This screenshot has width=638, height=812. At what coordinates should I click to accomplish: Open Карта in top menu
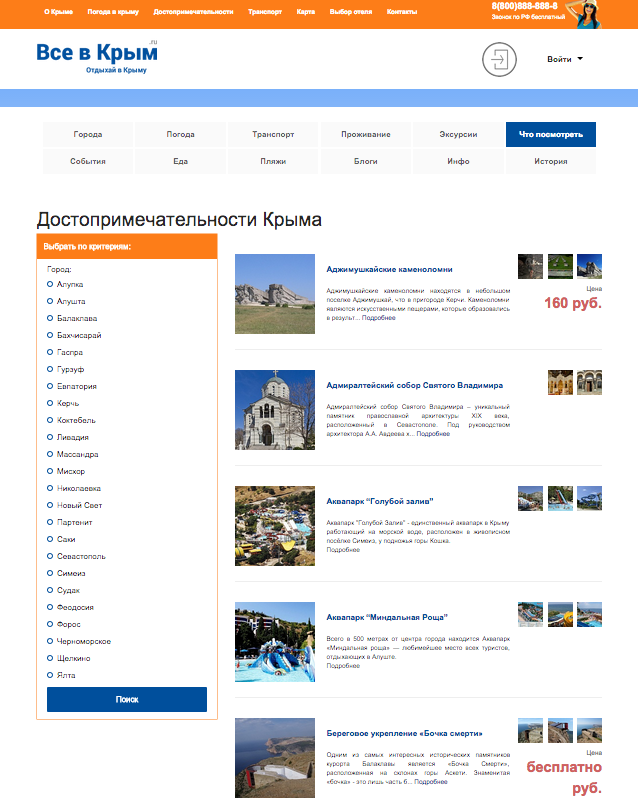click(306, 11)
